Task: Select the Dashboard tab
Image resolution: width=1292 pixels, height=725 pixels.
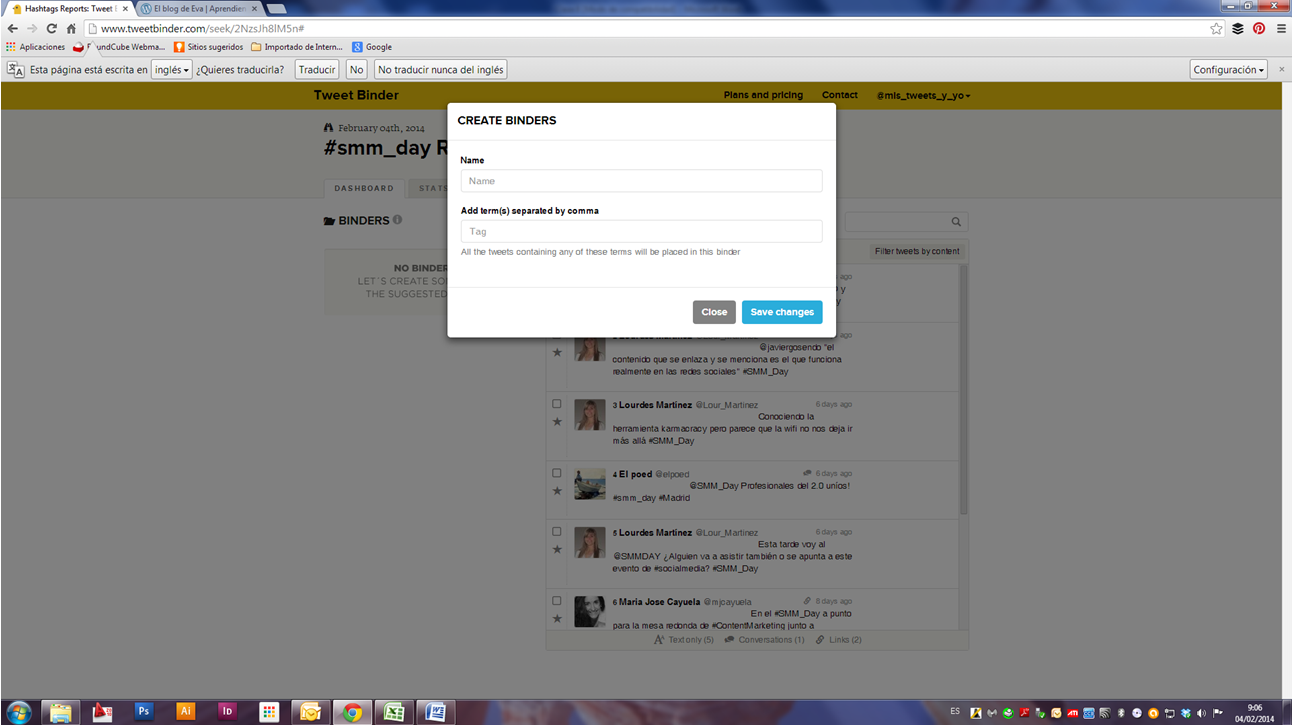Action: coord(364,188)
